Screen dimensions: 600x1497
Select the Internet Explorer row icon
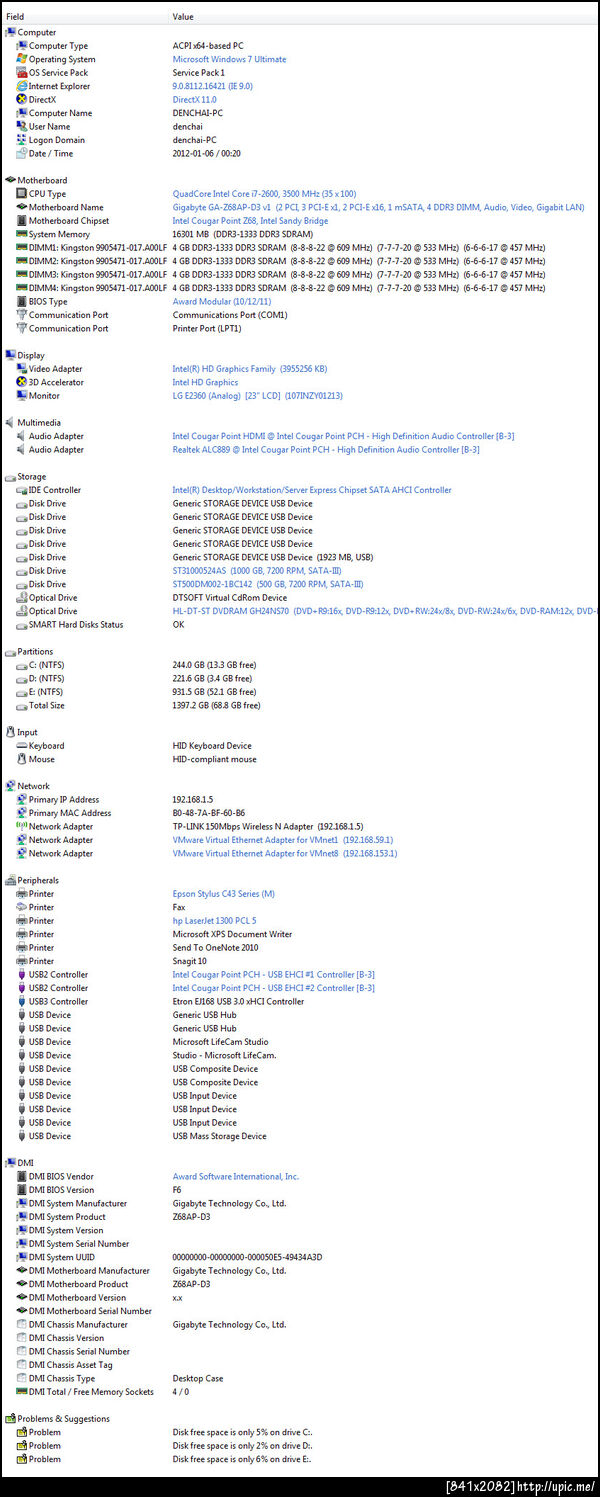pos(21,86)
